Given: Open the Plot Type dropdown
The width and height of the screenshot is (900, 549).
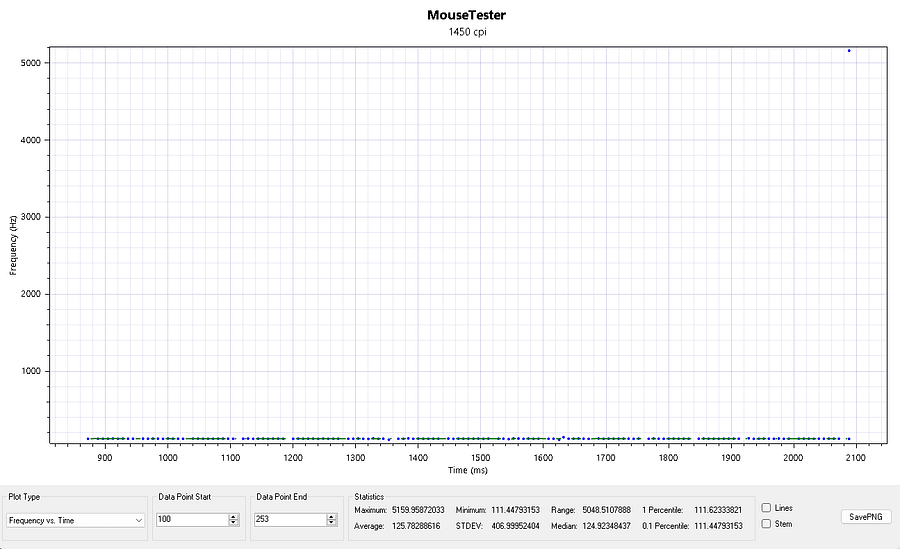Looking at the screenshot, I should point(75,520).
